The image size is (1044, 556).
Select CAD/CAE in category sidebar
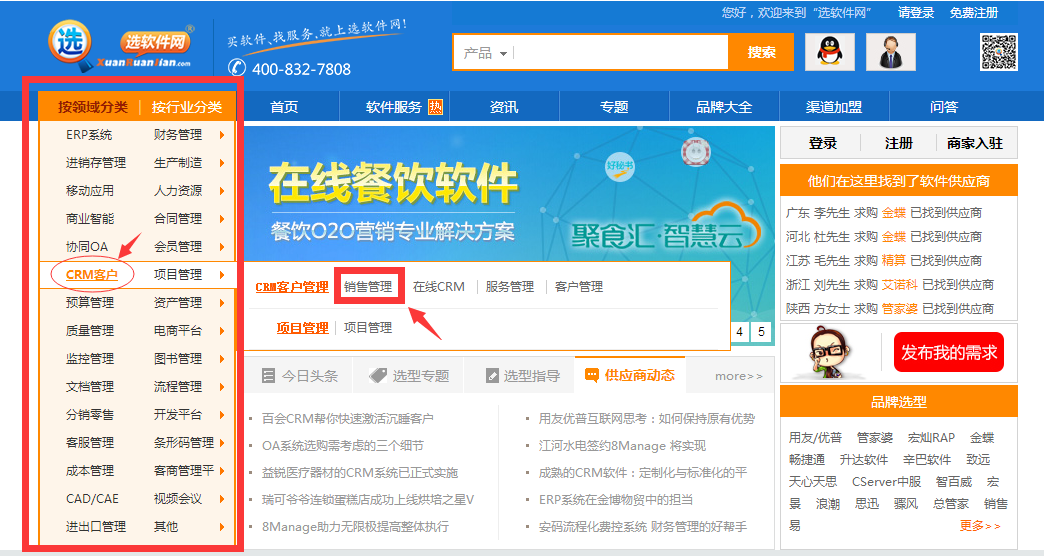[92, 498]
